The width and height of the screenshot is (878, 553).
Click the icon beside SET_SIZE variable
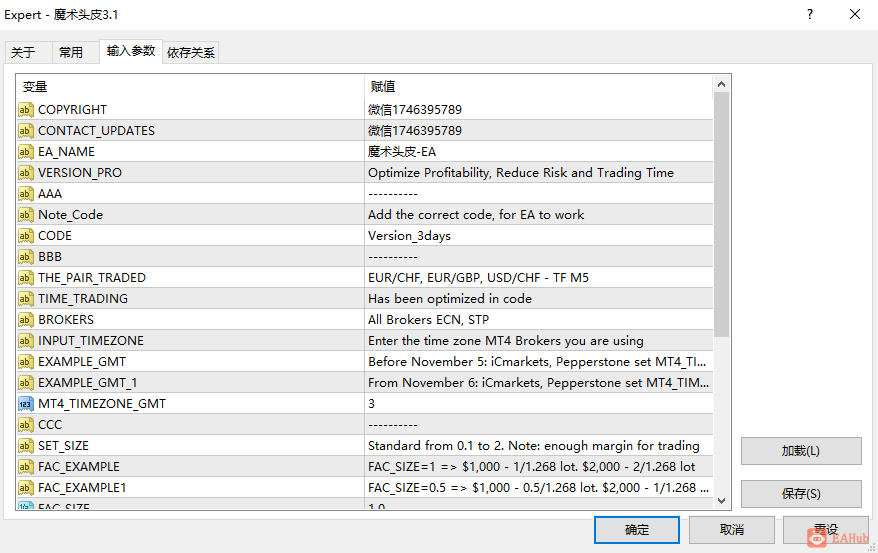coord(26,446)
